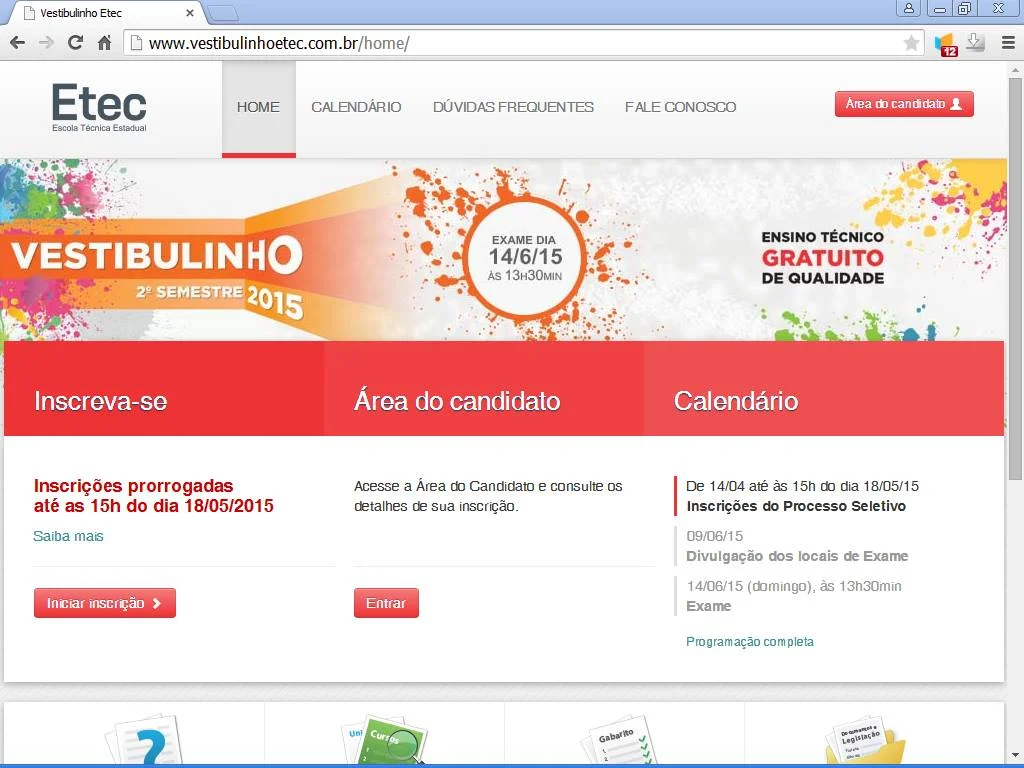Go back to the previous page

18,43
